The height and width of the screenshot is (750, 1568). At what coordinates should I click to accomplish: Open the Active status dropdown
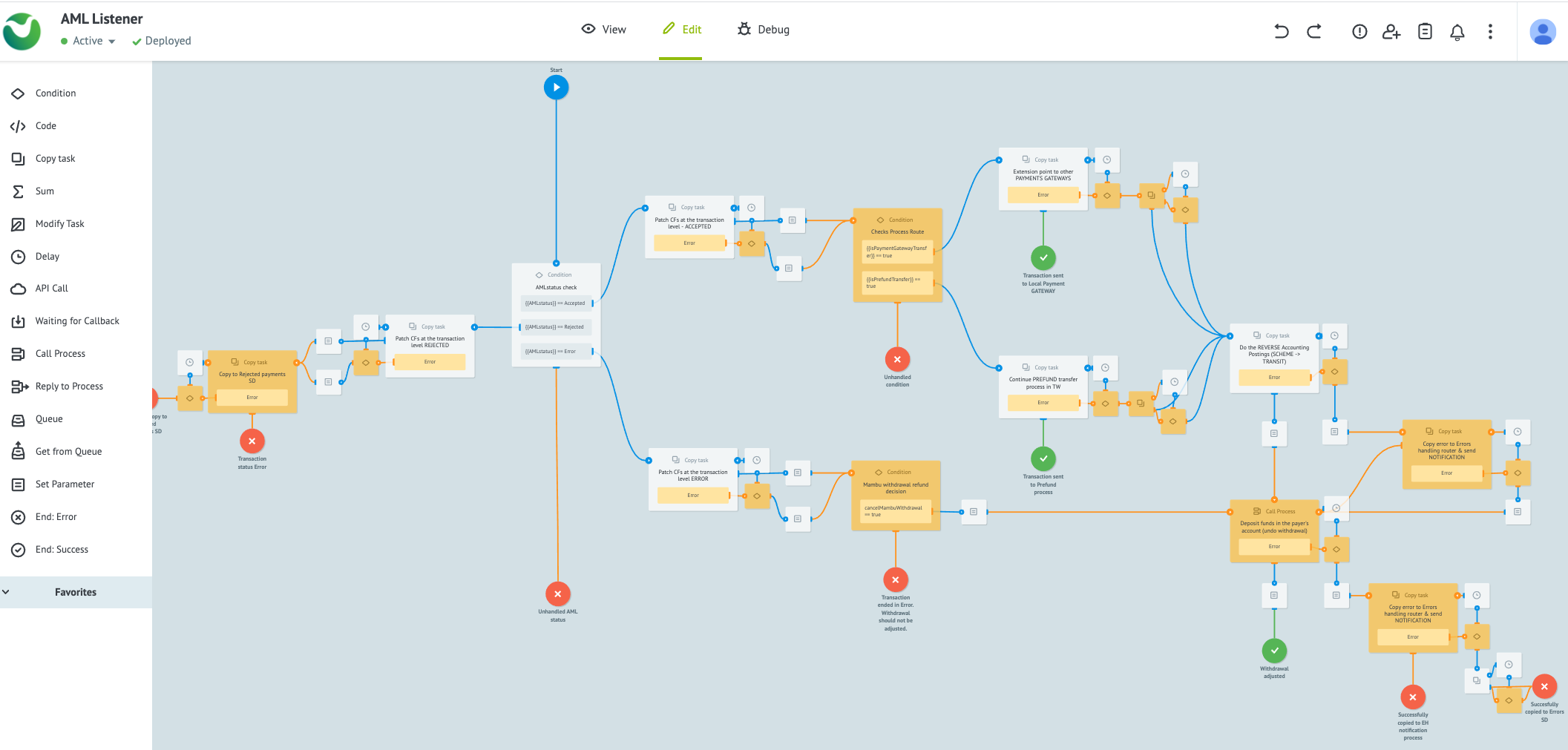click(x=88, y=41)
